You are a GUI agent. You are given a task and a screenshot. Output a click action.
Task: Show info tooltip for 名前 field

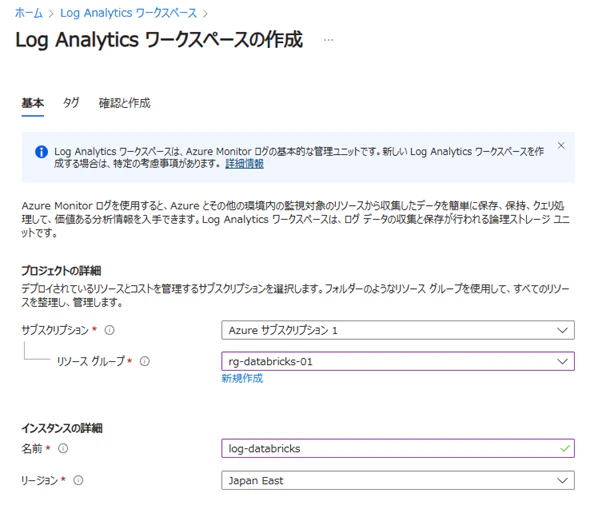(x=63, y=448)
